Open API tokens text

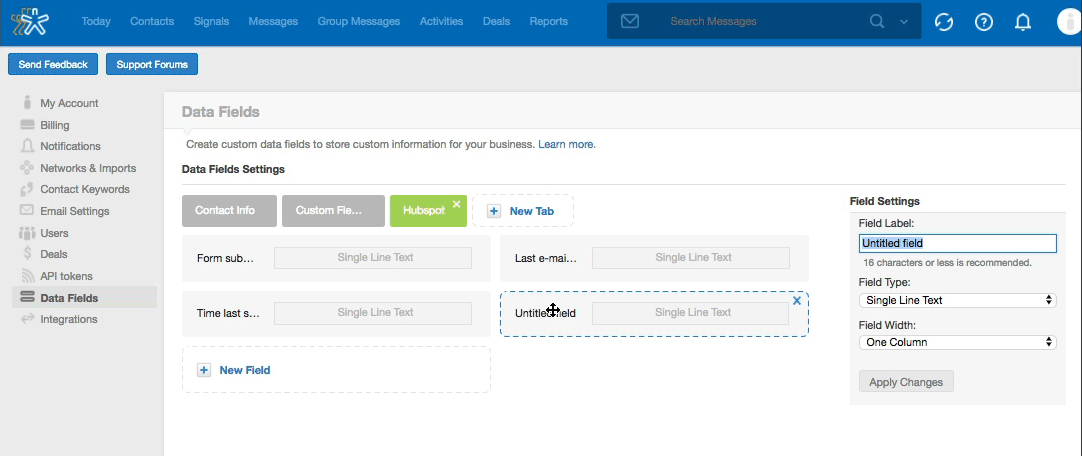[66, 276]
